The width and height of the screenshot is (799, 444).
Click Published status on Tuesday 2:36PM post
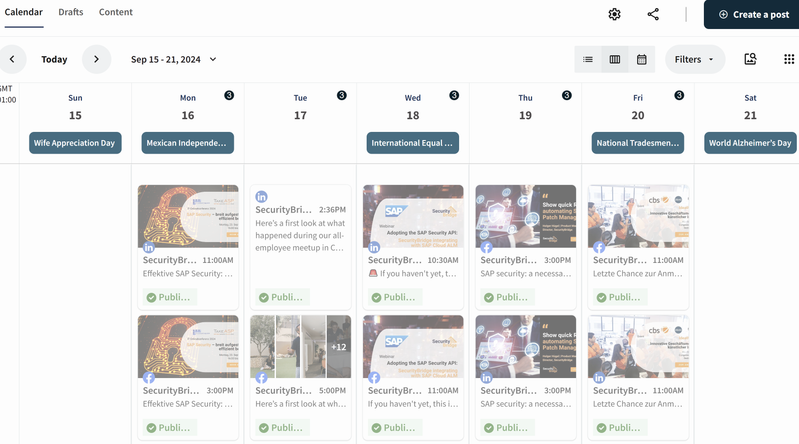tap(282, 297)
